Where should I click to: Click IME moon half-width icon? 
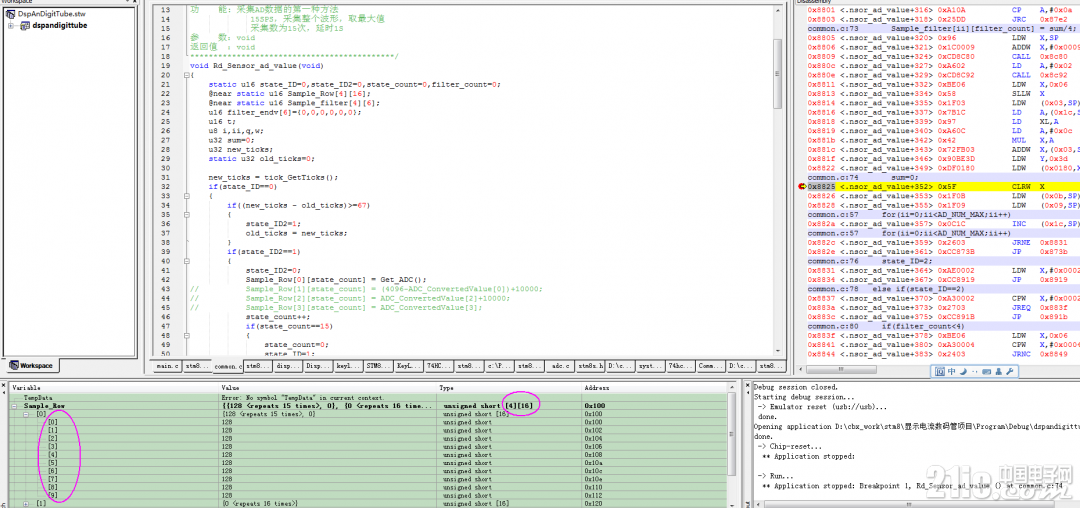(x=962, y=372)
